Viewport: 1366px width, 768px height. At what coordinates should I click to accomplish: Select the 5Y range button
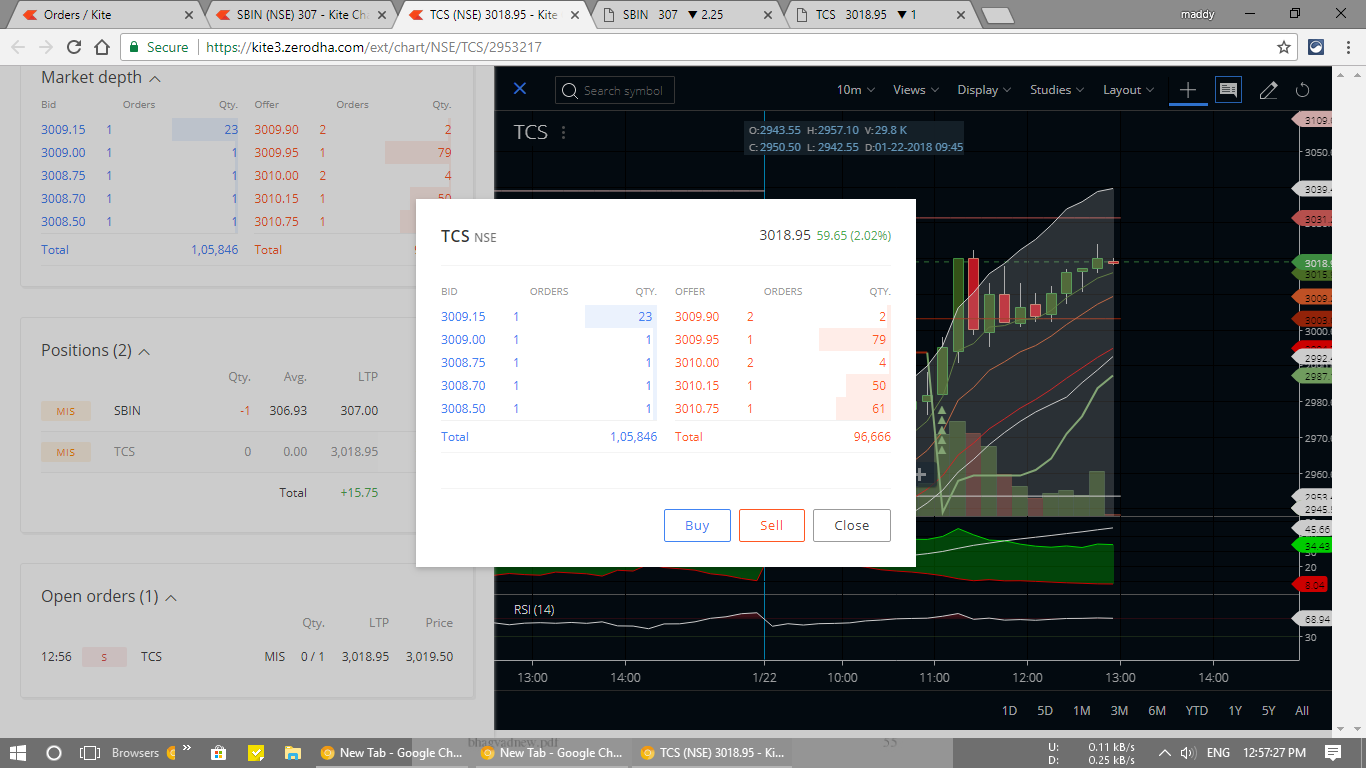coord(1268,711)
